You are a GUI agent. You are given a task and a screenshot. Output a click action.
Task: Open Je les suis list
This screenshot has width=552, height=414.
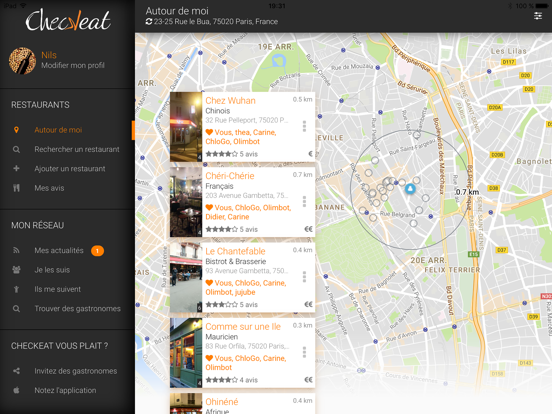pyautogui.click(x=52, y=270)
